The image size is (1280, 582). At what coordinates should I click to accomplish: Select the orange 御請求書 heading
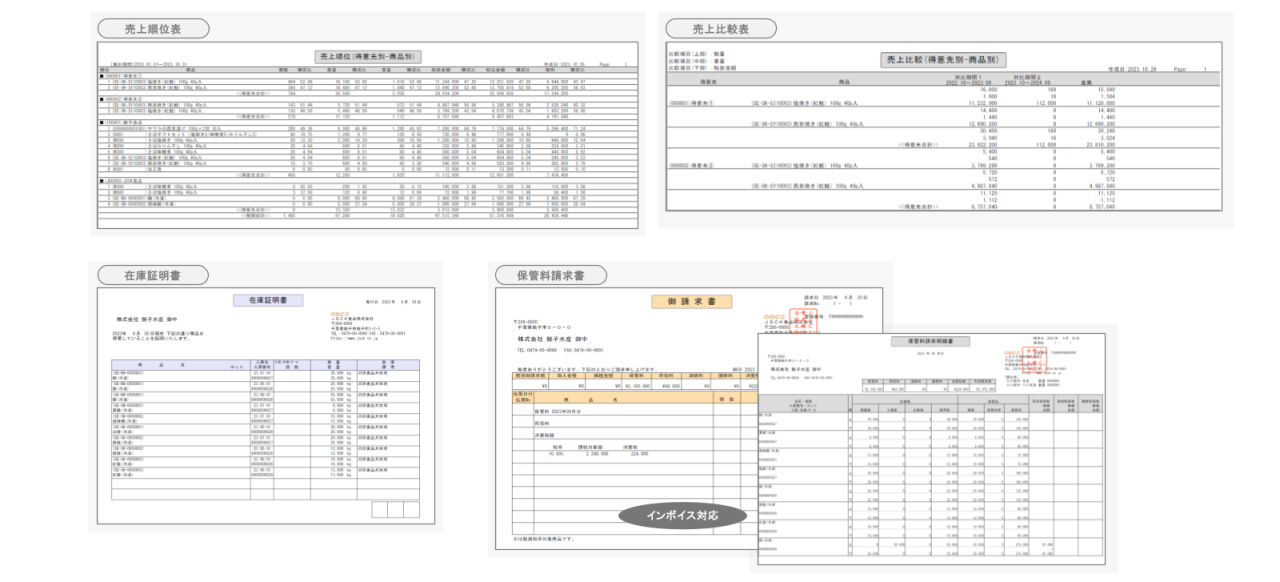point(692,301)
